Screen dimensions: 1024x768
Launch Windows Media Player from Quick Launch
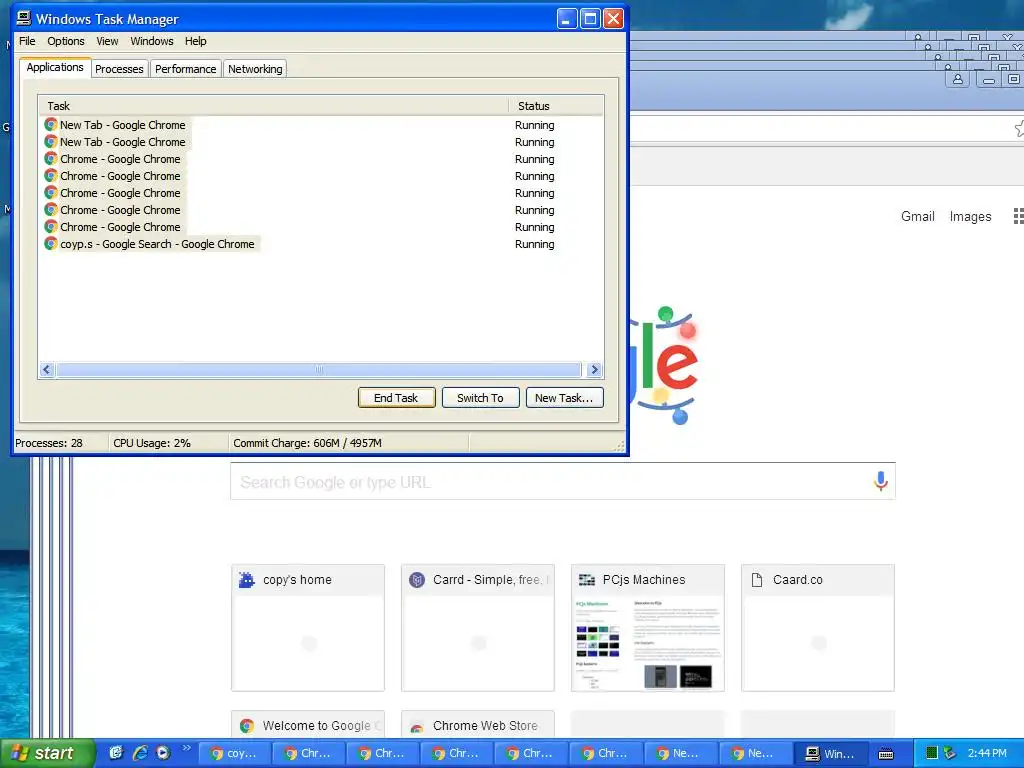point(163,752)
